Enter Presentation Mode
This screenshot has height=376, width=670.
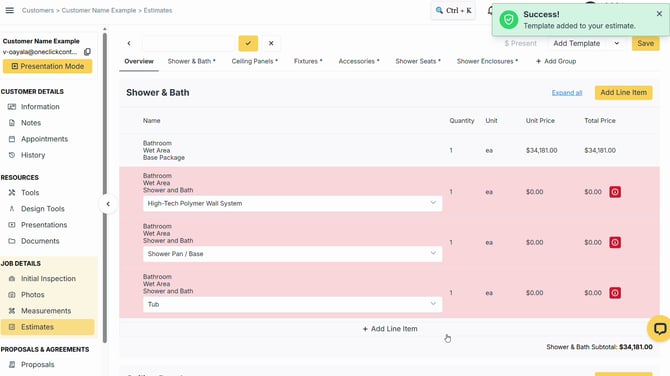coord(47,66)
